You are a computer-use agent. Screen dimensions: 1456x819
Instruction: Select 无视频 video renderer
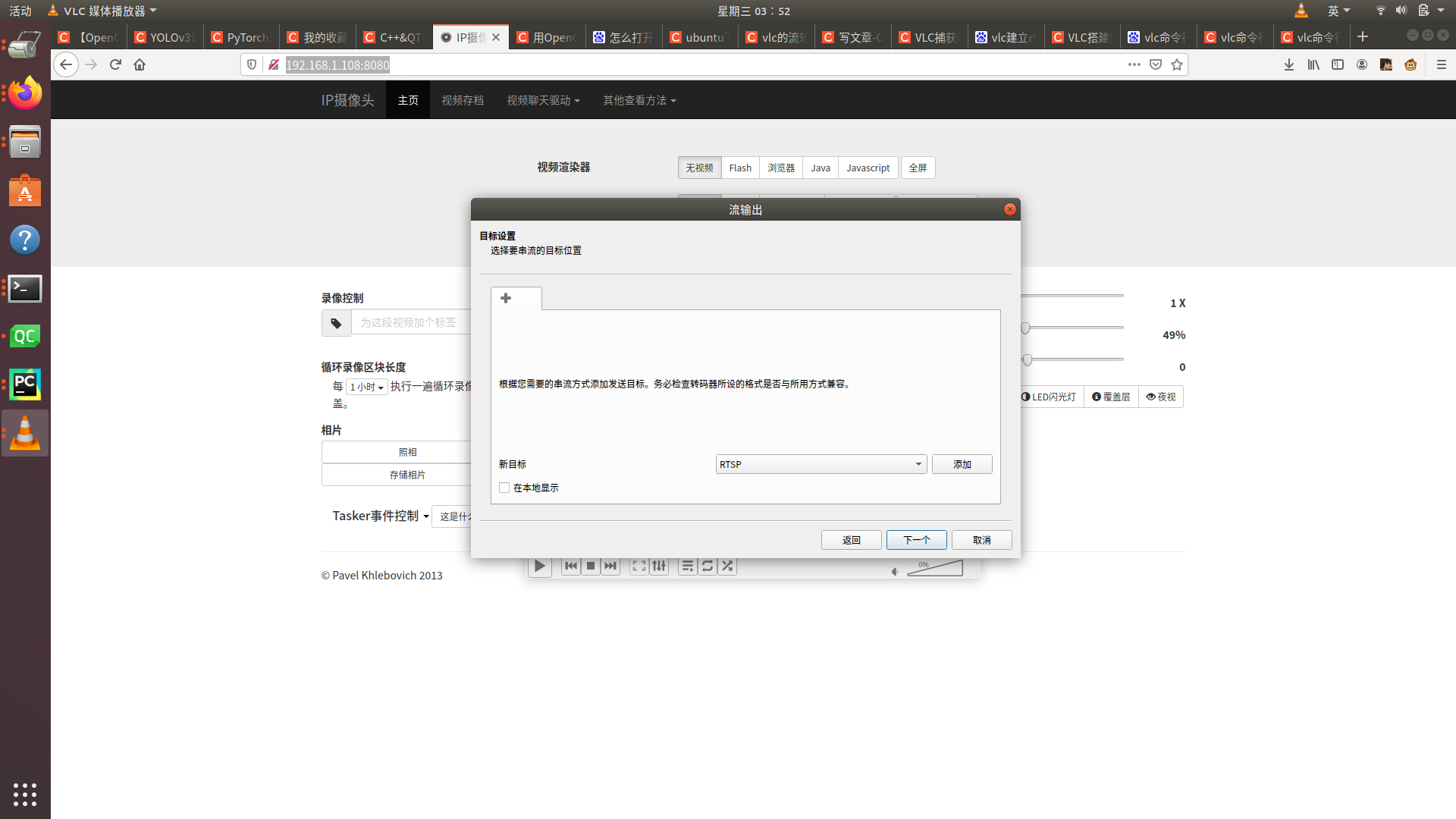[699, 168]
